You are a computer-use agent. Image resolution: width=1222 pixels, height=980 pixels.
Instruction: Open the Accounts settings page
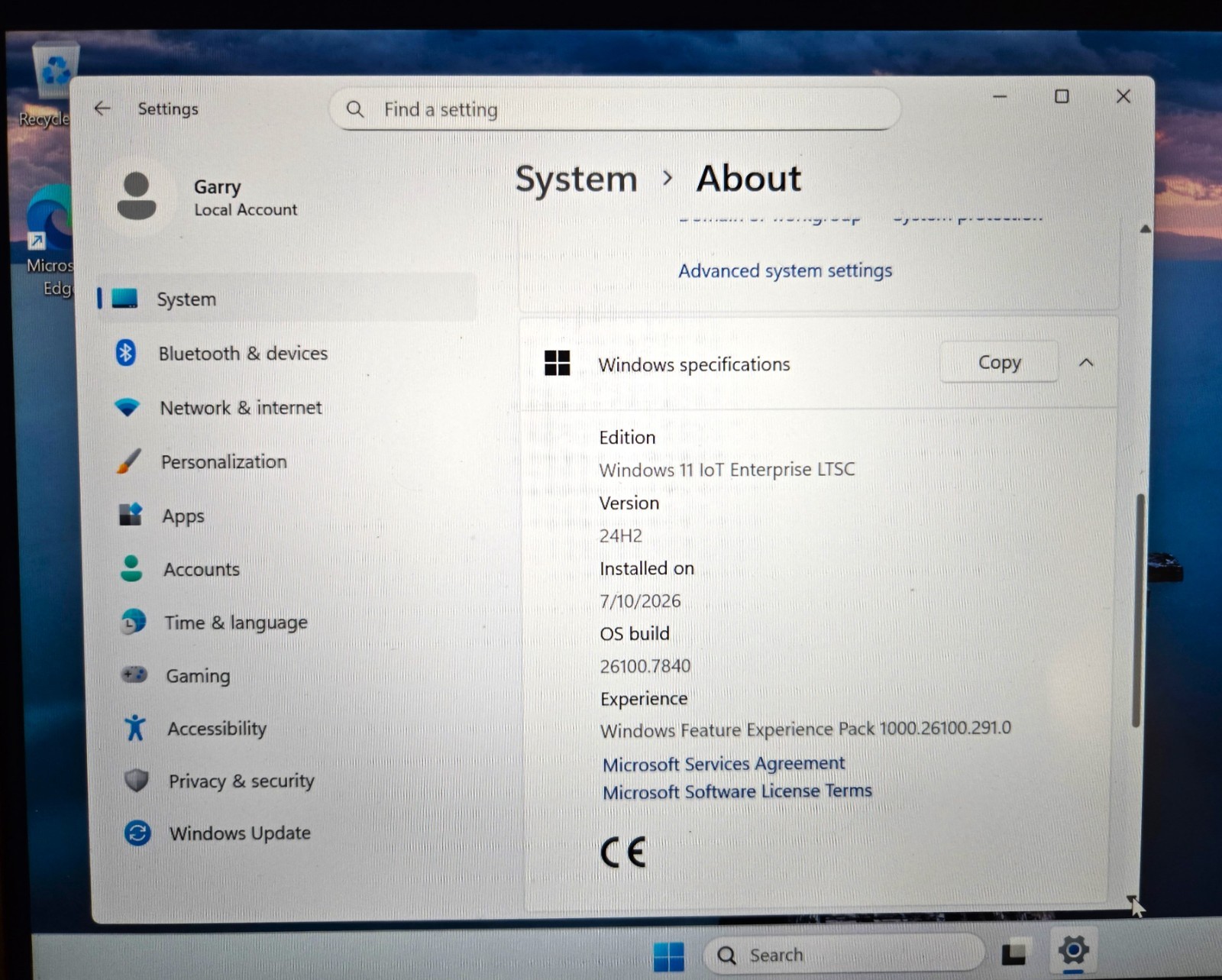pyautogui.click(x=202, y=569)
